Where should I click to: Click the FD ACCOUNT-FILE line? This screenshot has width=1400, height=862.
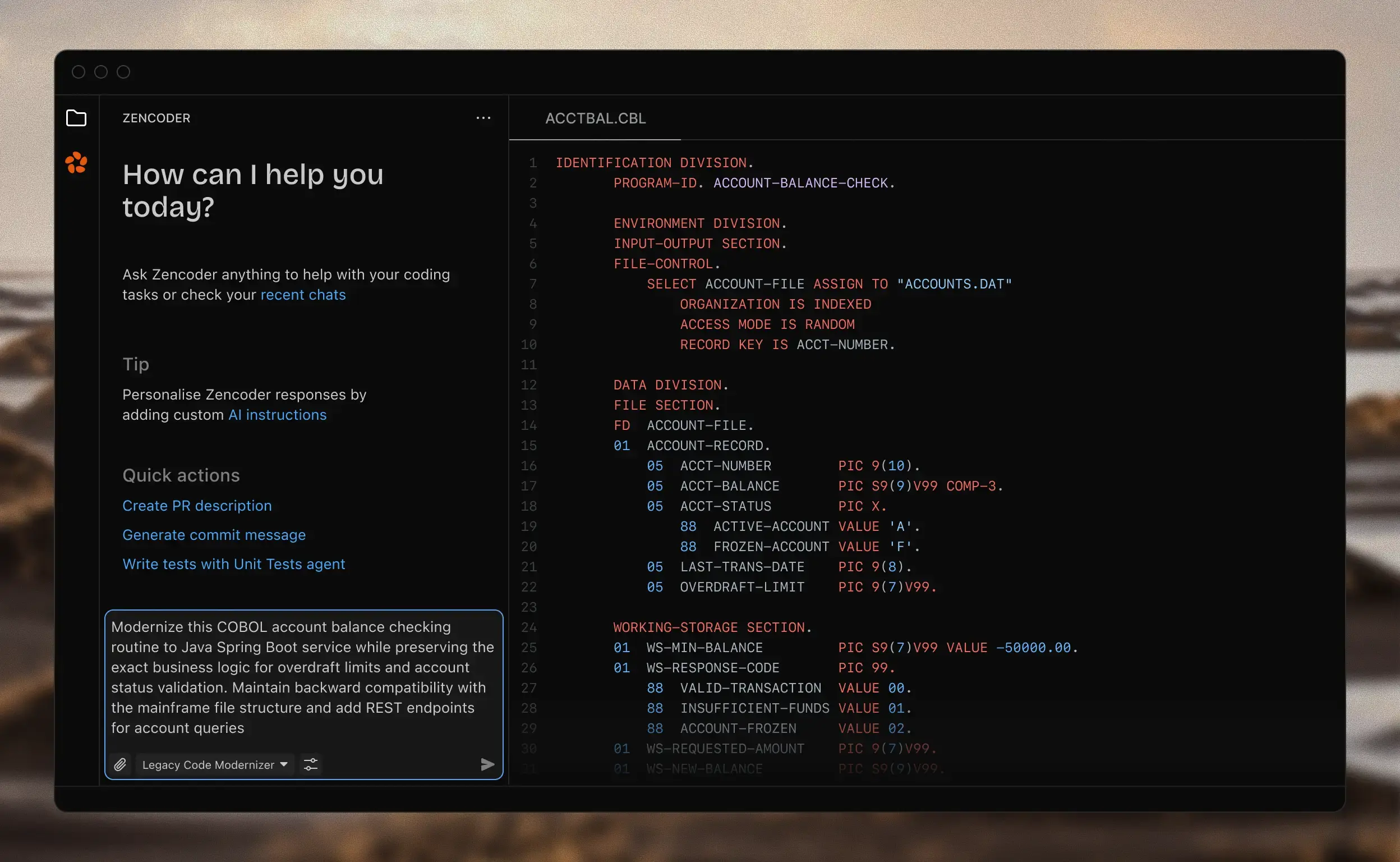point(684,425)
